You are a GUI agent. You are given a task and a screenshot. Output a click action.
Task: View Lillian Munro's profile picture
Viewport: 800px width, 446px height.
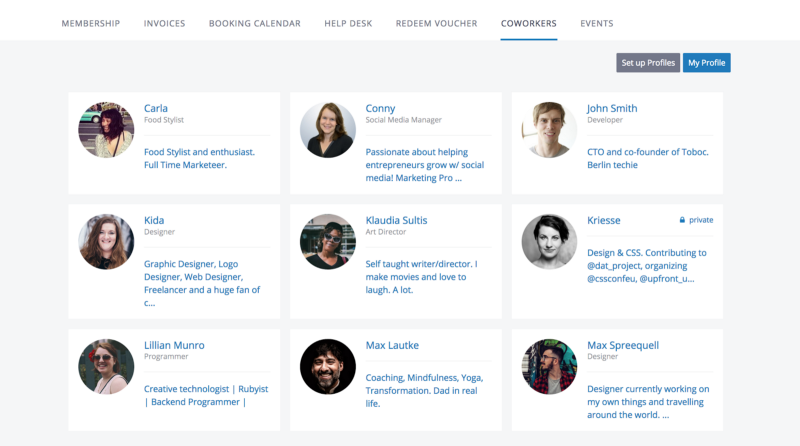[x=106, y=367]
